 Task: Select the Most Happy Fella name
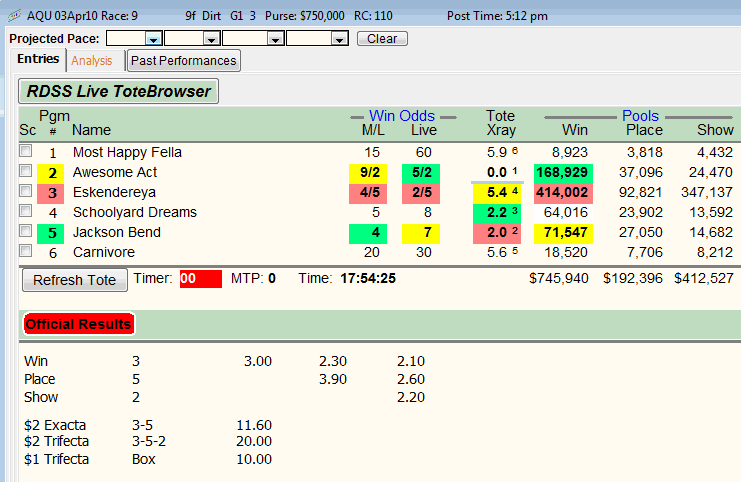127,152
